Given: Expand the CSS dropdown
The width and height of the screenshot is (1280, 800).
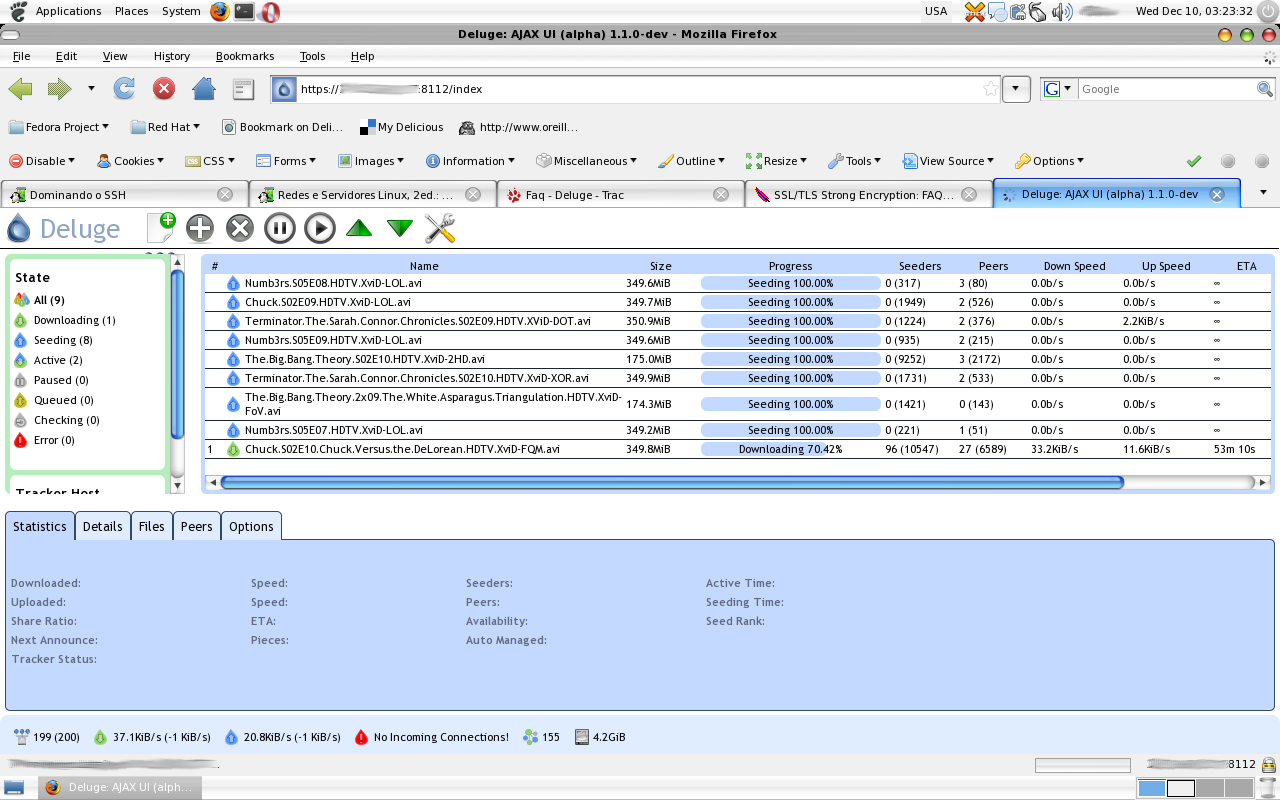Looking at the screenshot, I should 210,161.
